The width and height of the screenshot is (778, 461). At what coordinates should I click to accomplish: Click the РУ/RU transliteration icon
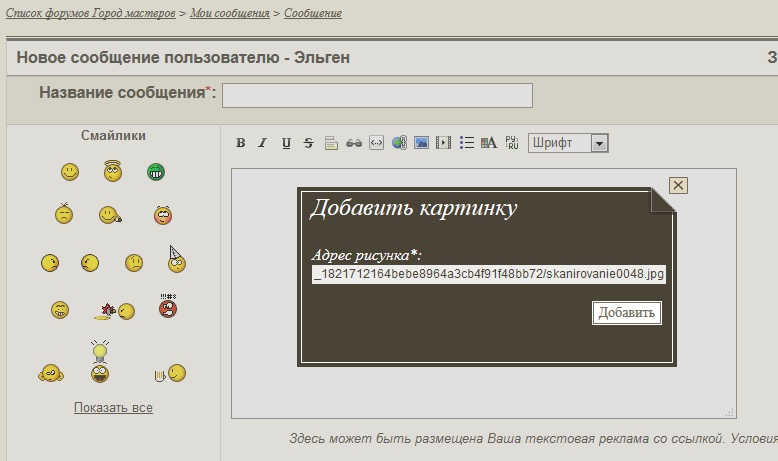click(x=512, y=143)
